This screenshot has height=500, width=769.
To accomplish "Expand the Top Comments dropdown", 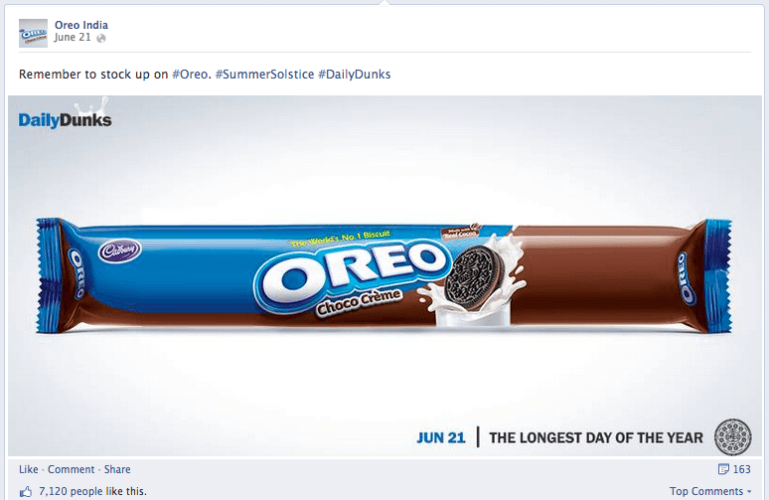I will [x=710, y=491].
